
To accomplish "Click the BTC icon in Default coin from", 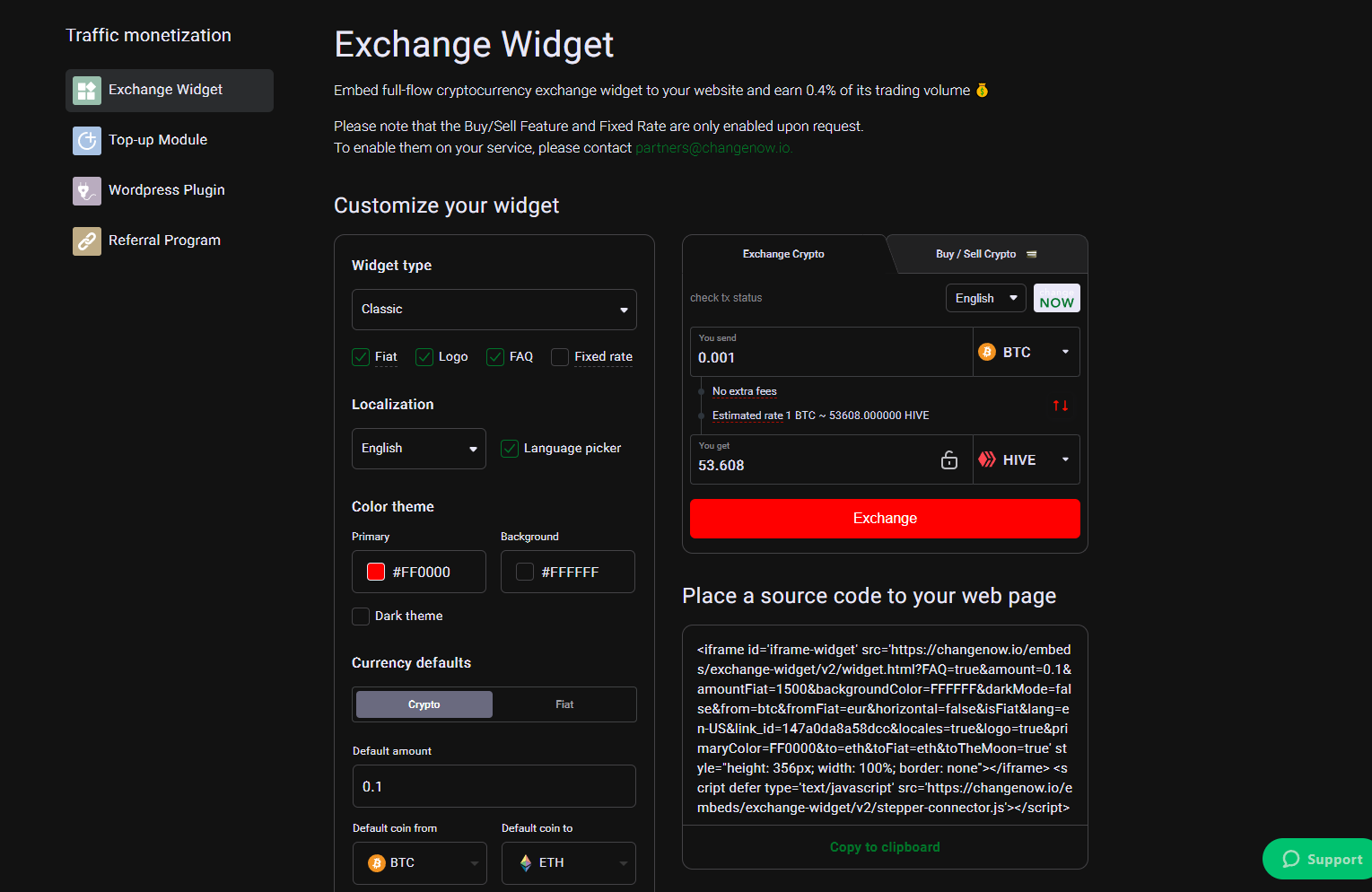I will pos(377,862).
